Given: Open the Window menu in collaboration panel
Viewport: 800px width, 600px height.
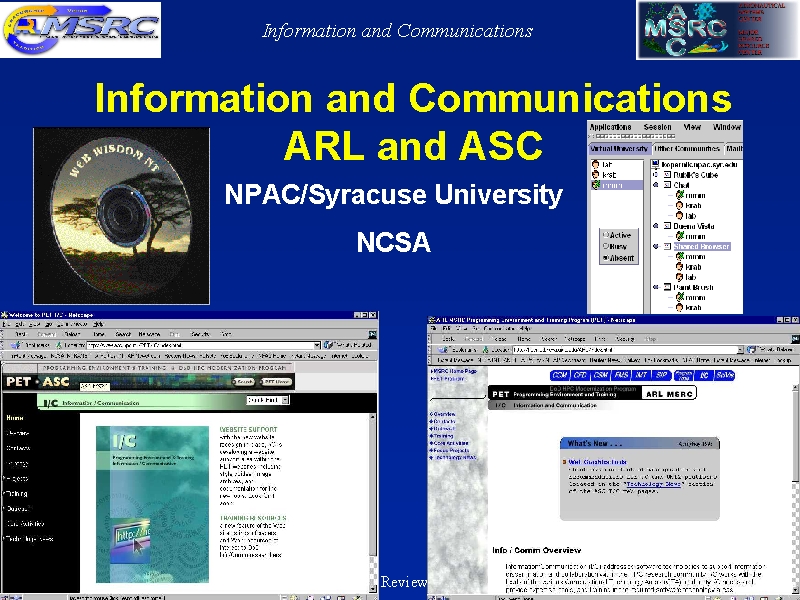Looking at the screenshot, I should pyautogui.click(x=727, y=127).
